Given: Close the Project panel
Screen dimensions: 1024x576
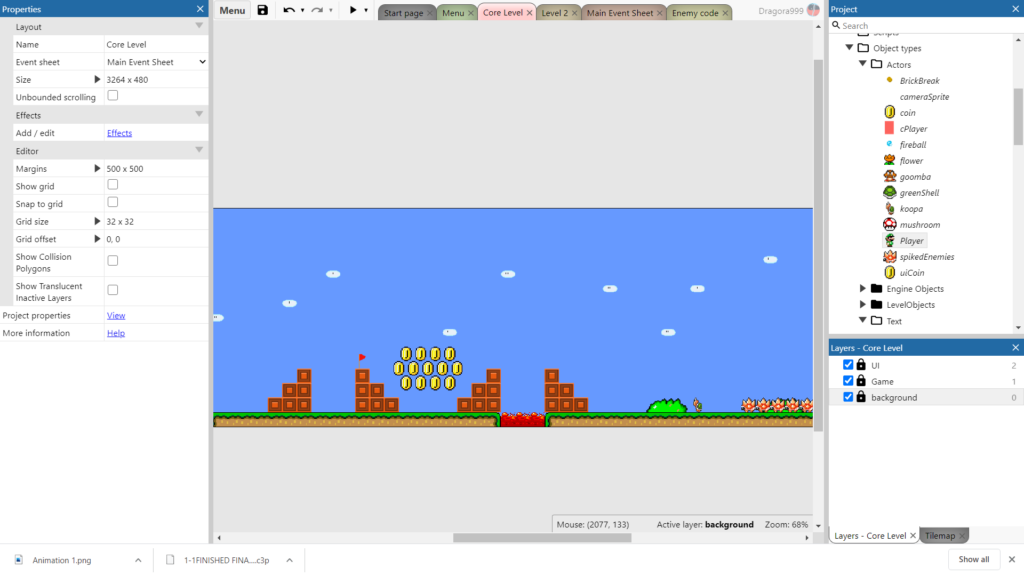Looking at the screenshot, I should [x=1016, y=9].
